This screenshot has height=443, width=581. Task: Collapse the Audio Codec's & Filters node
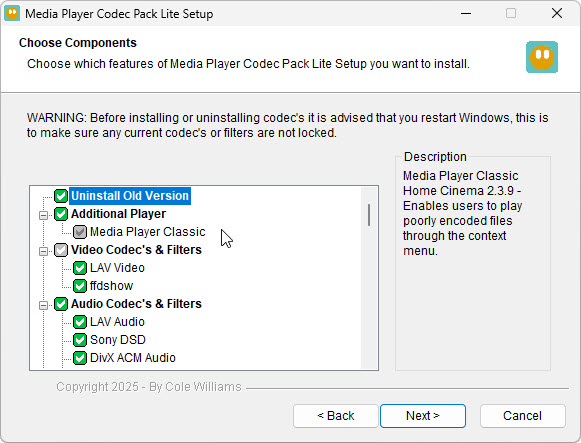click(43, 305)
